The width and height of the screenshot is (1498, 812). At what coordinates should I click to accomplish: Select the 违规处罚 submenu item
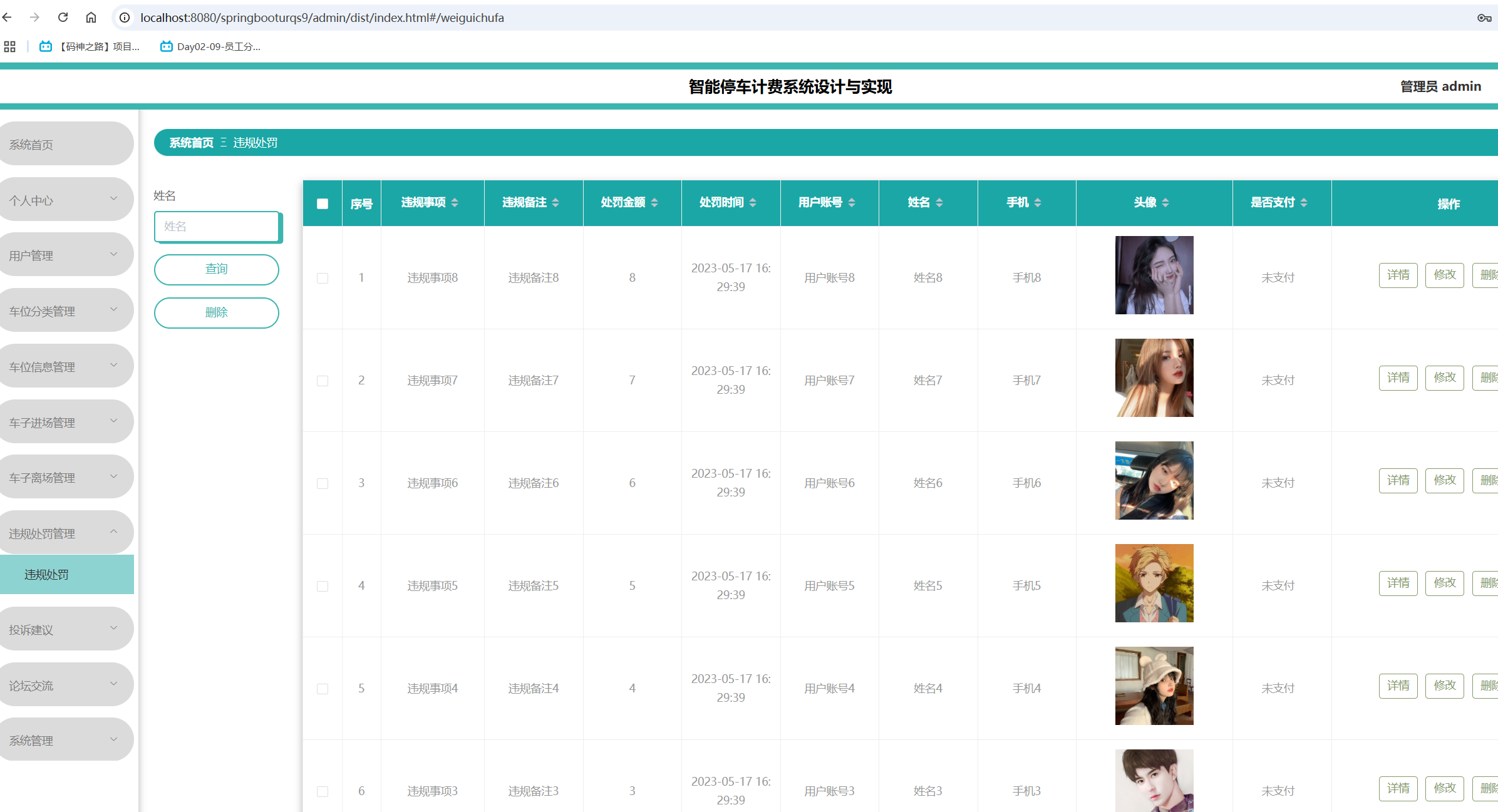pos(67,575)
